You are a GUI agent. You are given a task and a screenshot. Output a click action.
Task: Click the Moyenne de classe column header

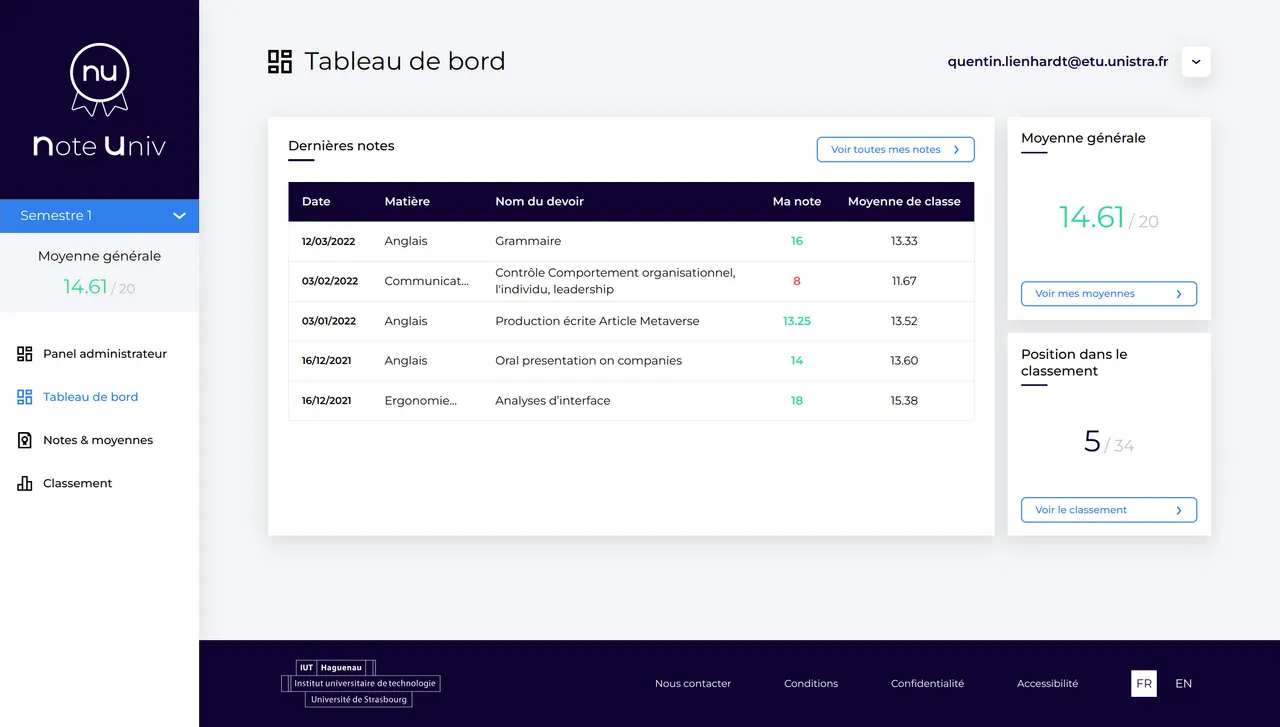[x=904, y=202]
